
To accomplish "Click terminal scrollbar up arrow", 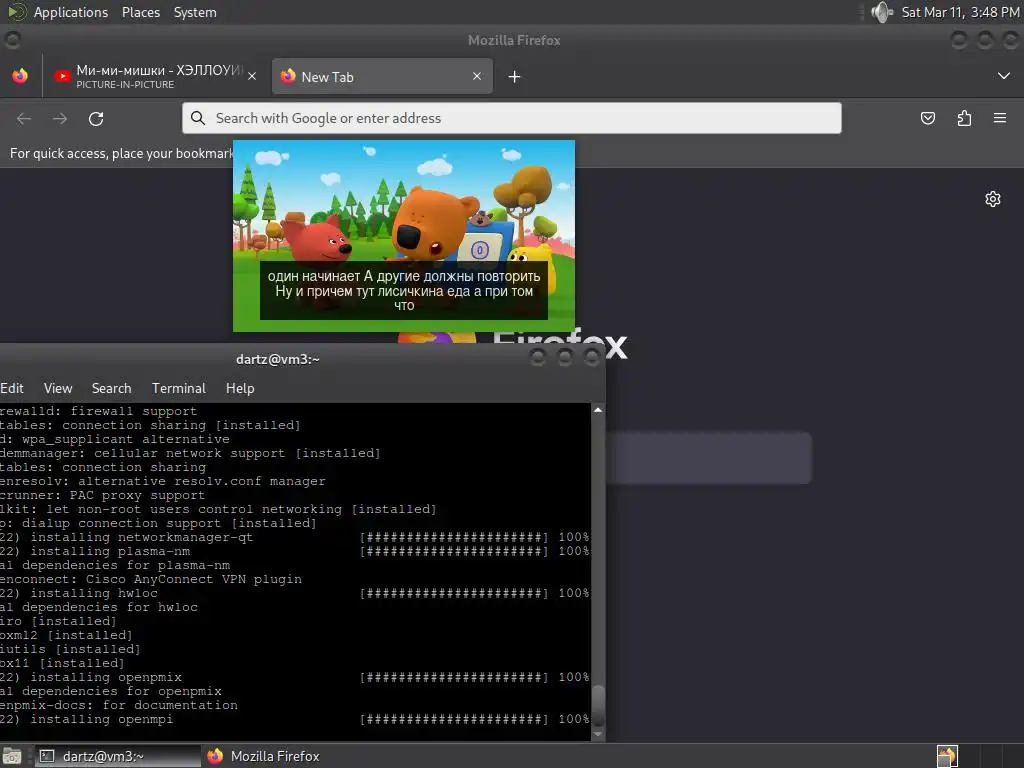I will [598, 410].
